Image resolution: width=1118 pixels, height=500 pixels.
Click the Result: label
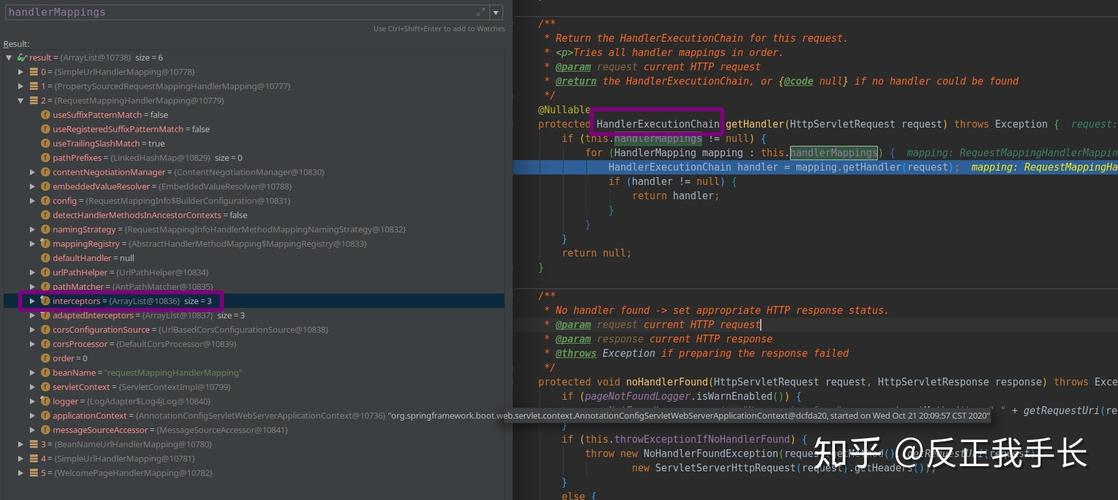point(16,44)
